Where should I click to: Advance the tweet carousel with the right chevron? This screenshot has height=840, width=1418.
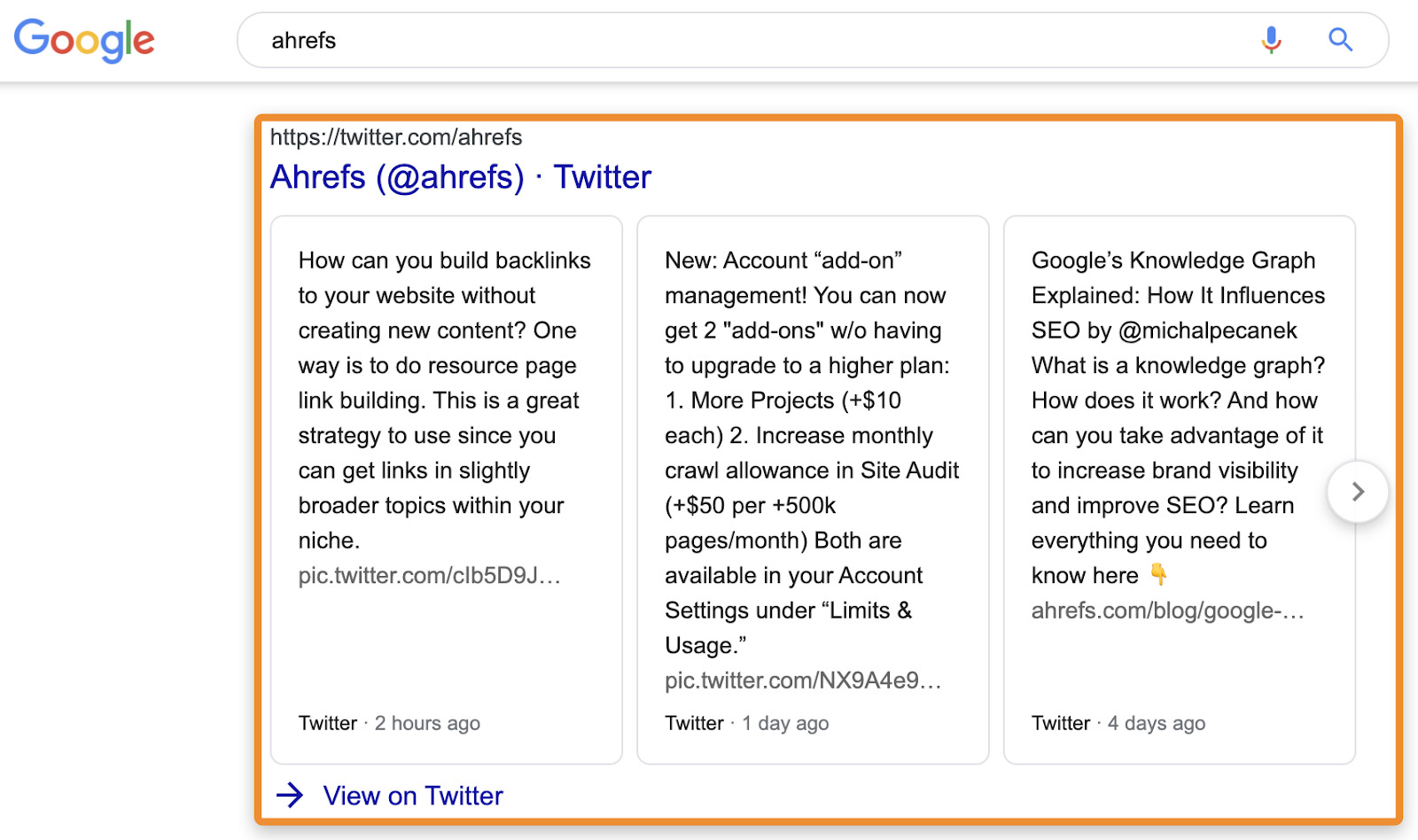pos(1358,492)
